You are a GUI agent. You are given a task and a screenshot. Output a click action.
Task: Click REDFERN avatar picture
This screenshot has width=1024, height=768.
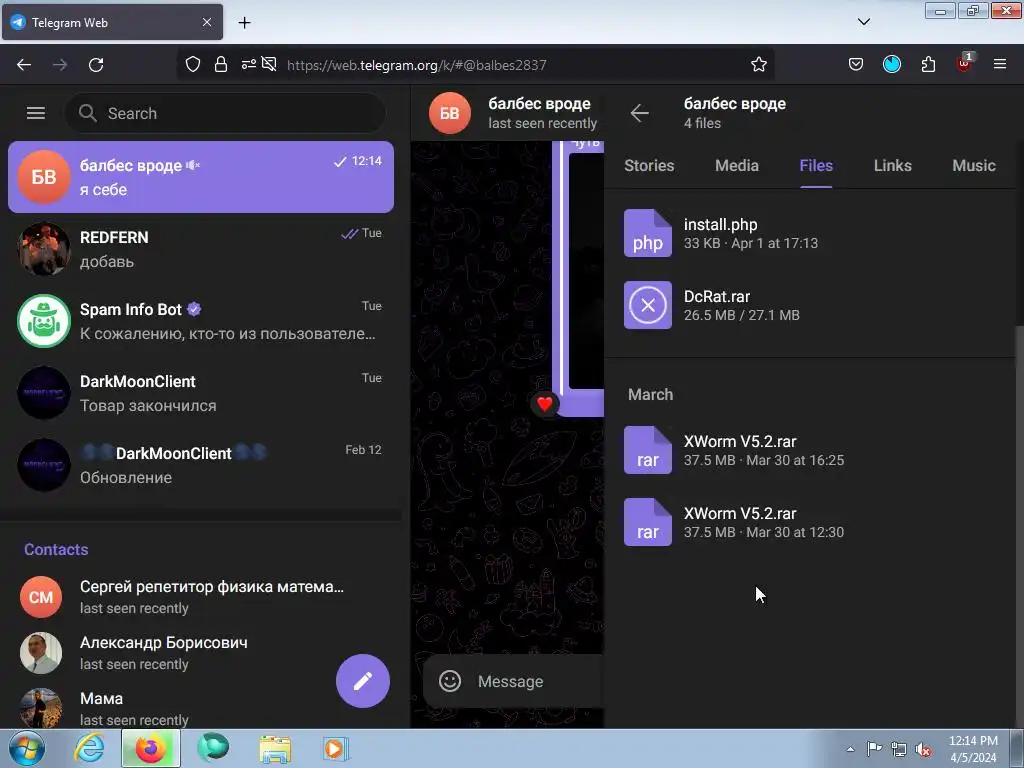[x=44, y=249]
